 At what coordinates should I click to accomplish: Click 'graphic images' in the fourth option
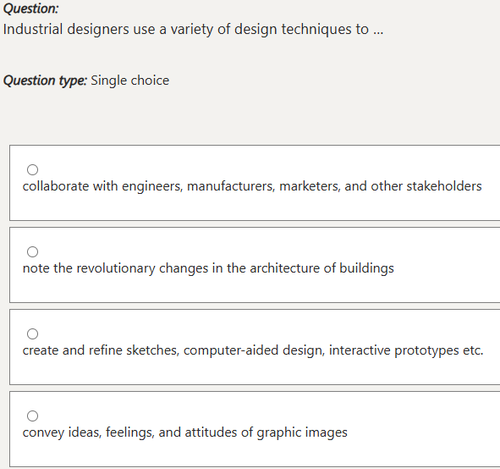pos(302,432)
